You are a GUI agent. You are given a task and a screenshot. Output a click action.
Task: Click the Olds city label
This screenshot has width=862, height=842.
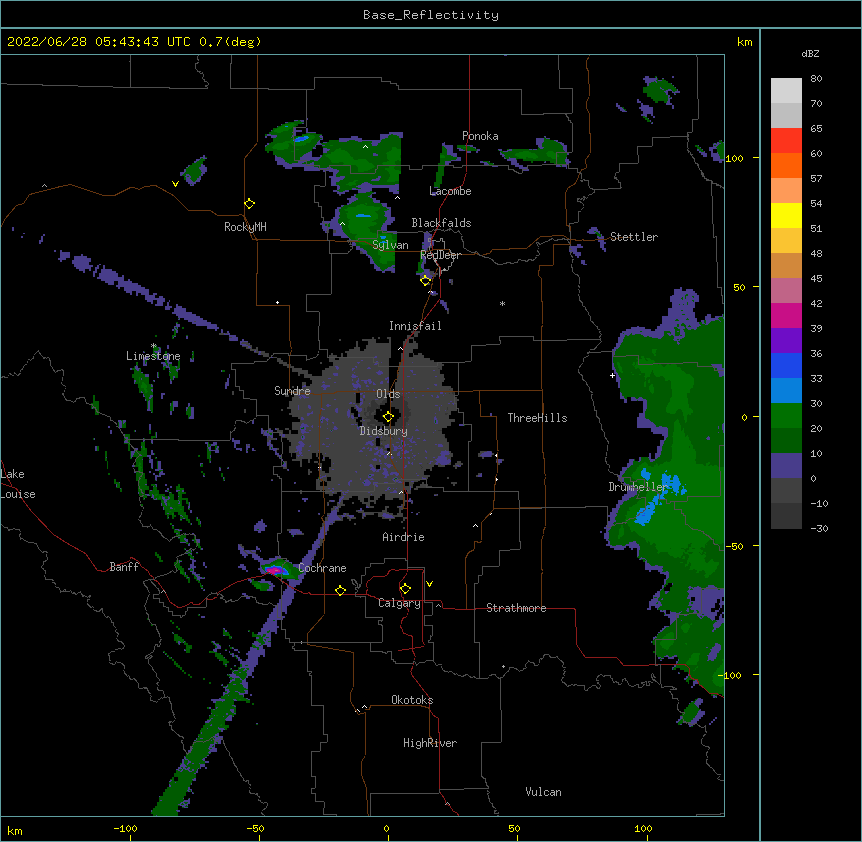point(388,394)
